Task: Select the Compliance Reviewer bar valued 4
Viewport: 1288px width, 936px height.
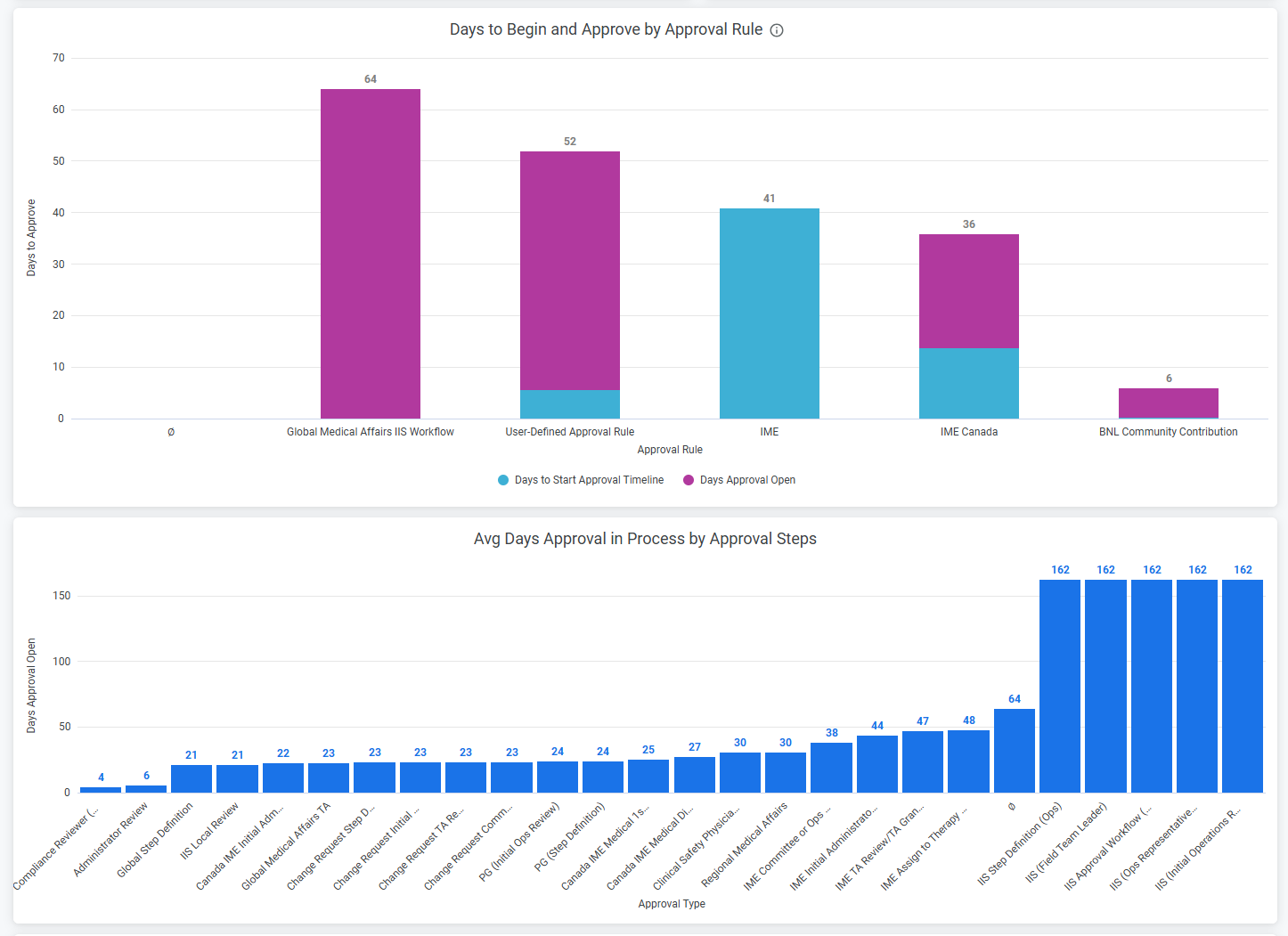Action: coord(101,790)
